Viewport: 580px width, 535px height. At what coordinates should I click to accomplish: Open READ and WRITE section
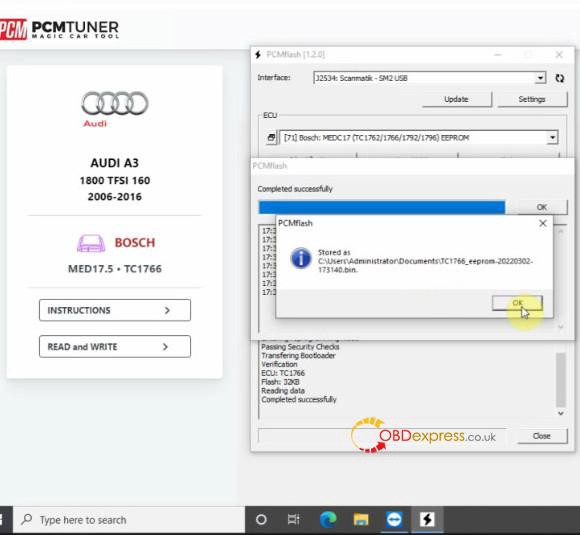pyautogui.click(x=115, y=346)
